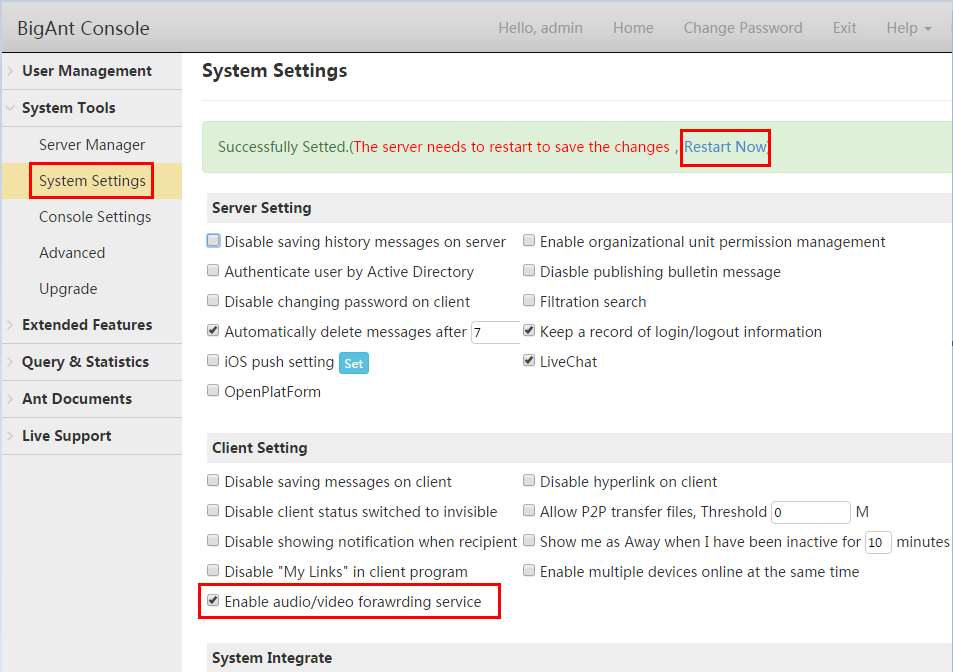This screenshot has width=953, height=672.
Task: Check Disable "My Links" in client program
Action: click(213, 571)
